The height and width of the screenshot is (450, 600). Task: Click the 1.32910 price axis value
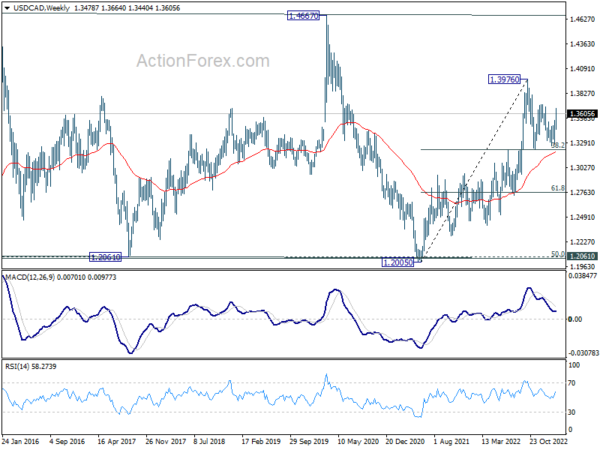[583, 143]
